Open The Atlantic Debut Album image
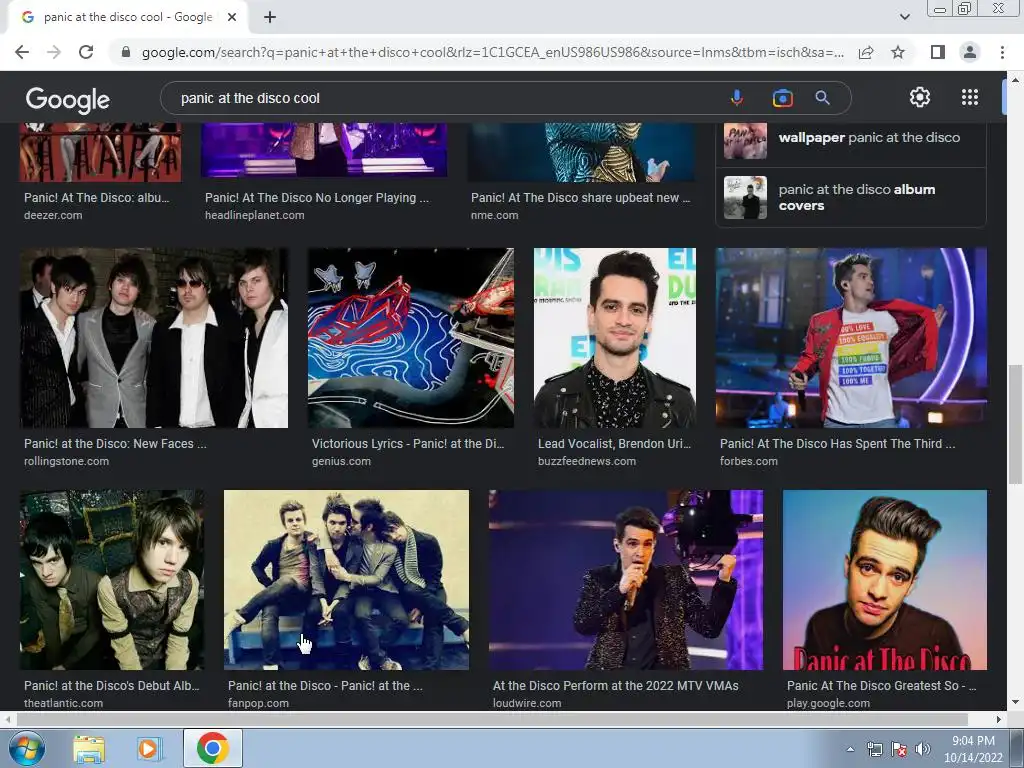Image resolution: width=1024 pixels, height=768 pixels. 112,580
